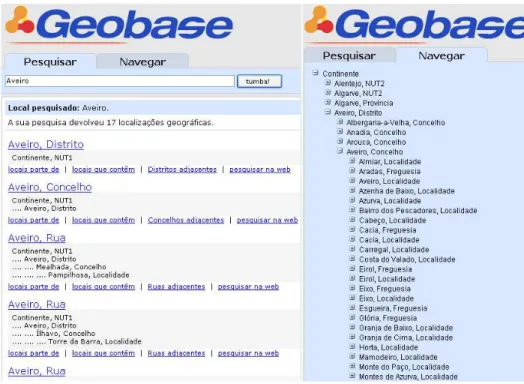Click pesquisar na web for Aveiro, Concelho
This screenshot has width=524, height=384.
267,220
